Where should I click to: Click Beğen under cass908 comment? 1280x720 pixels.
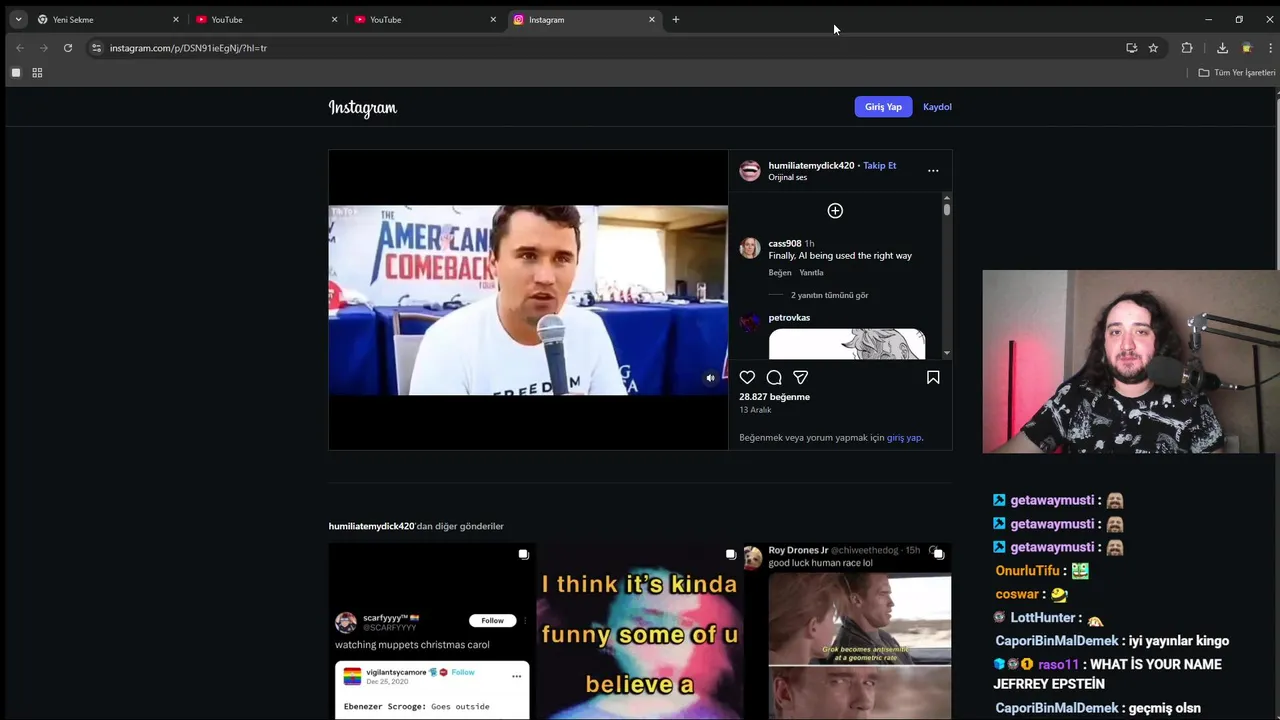click(780, 272)
